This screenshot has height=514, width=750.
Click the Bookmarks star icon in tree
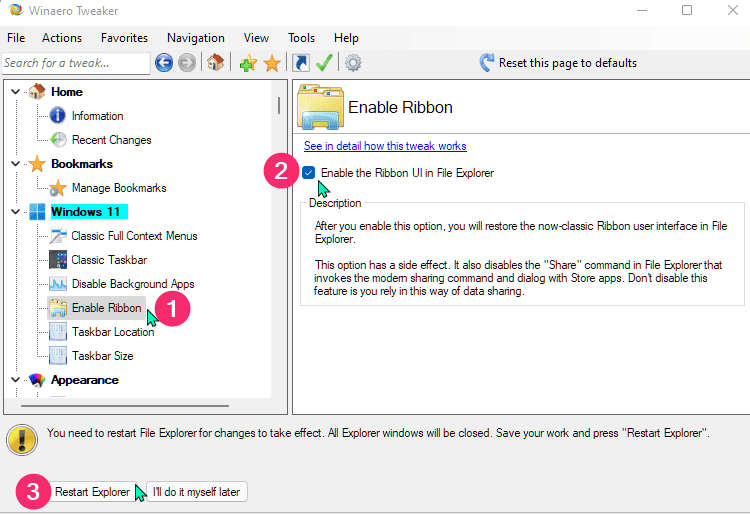pos(37,164)
